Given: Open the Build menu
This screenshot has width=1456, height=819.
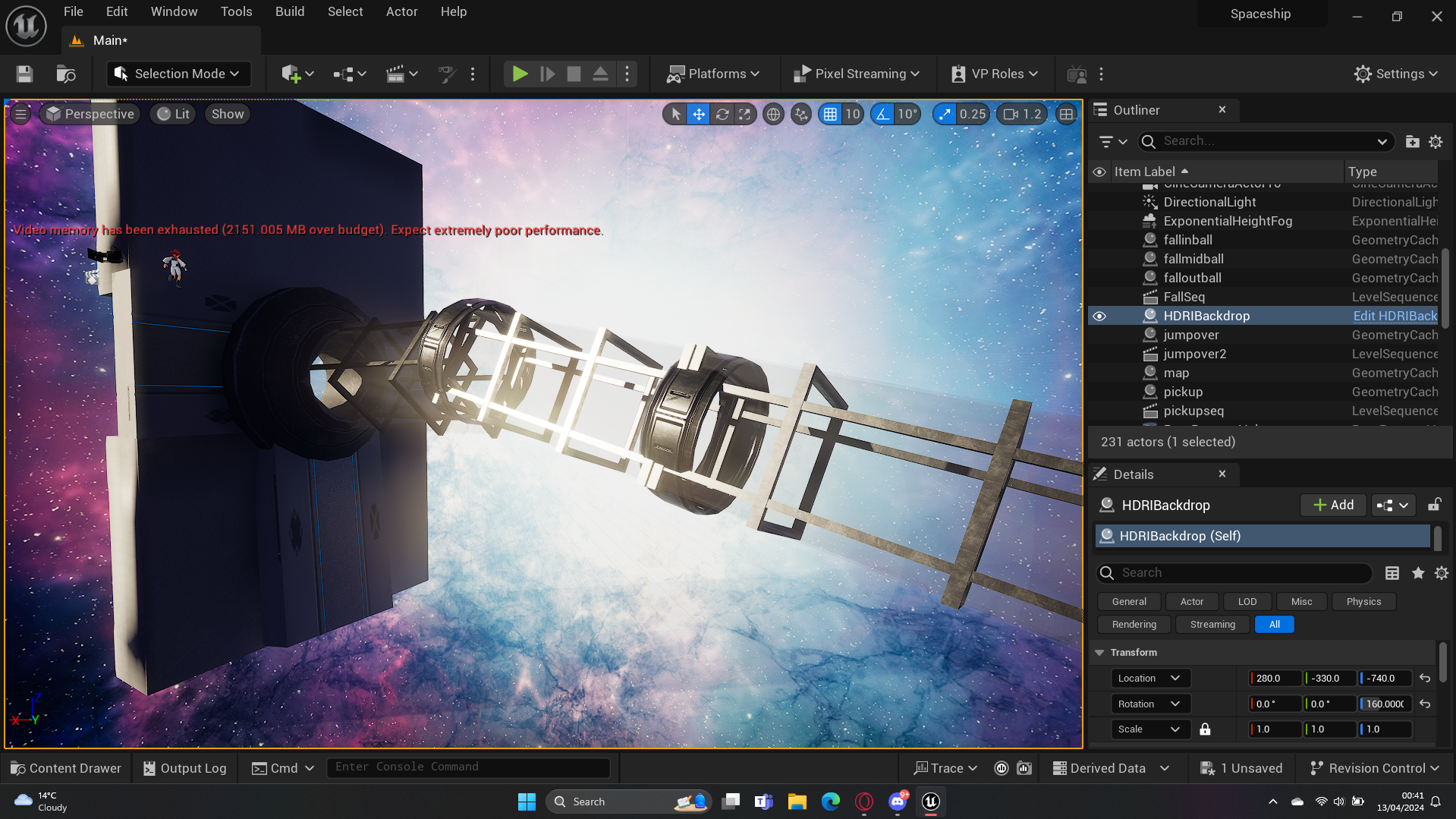Looking at the screenshot, I should [290, 11].
